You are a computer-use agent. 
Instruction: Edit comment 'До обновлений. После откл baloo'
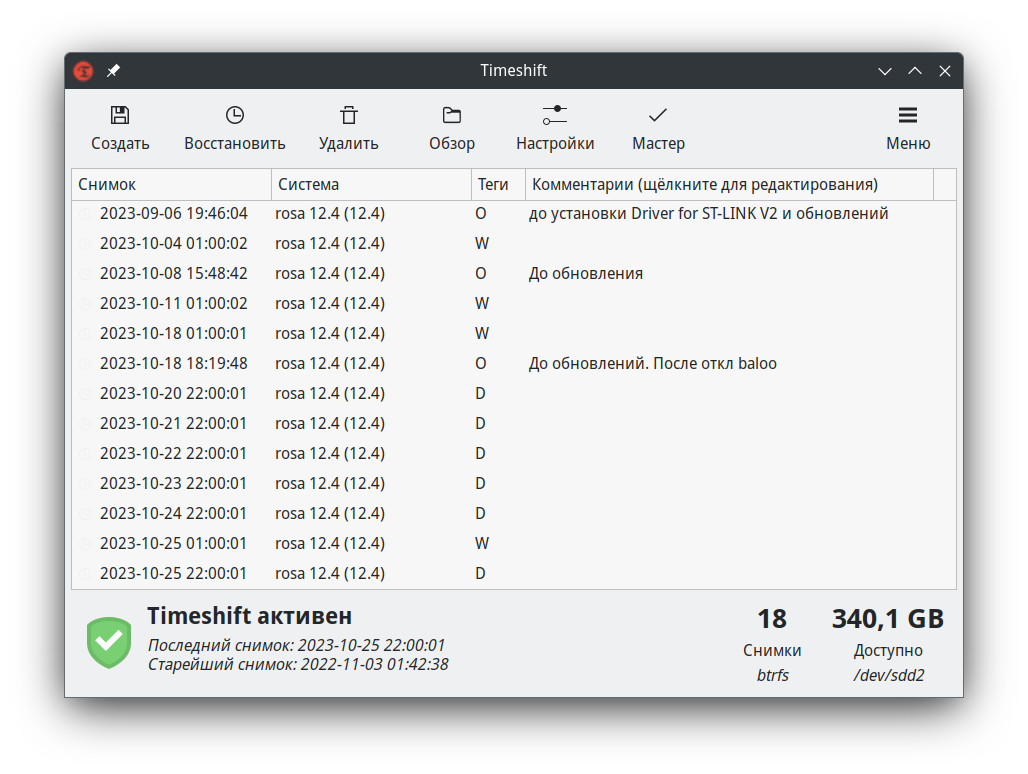652,364
